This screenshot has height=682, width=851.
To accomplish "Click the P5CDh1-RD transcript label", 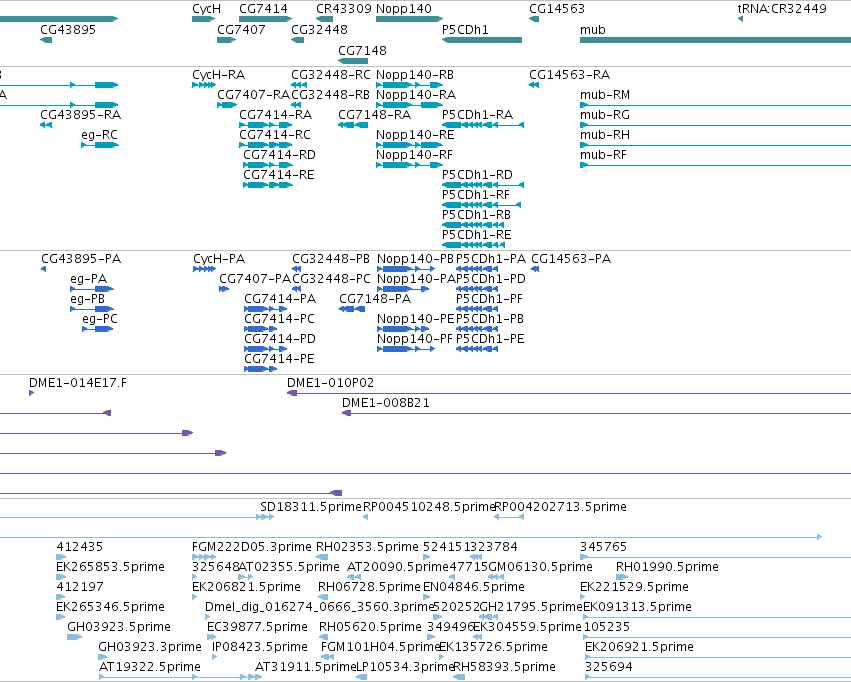I will (477, 175).
